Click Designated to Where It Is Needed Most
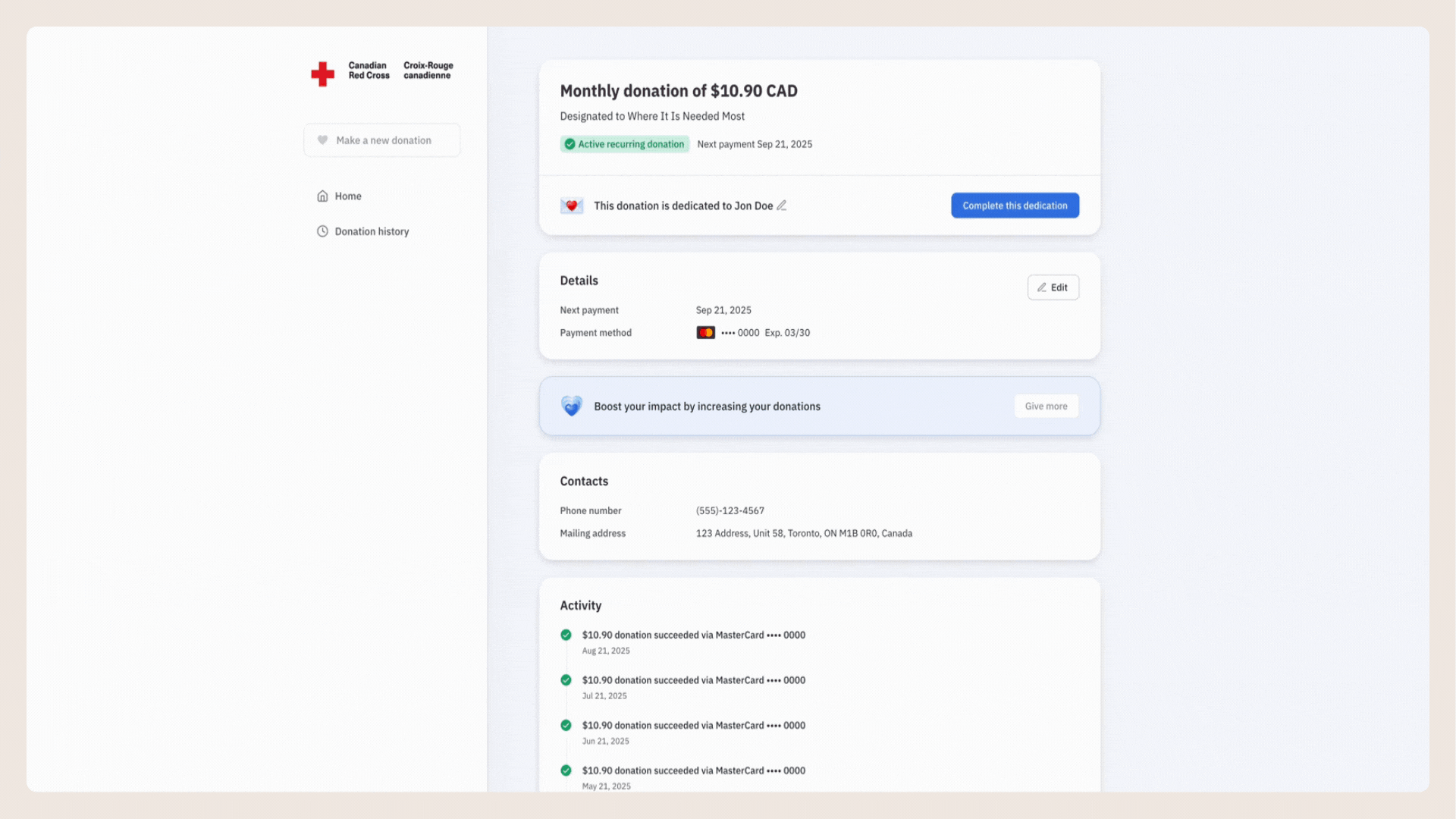 pyautogui.click(x=652, y=116)
